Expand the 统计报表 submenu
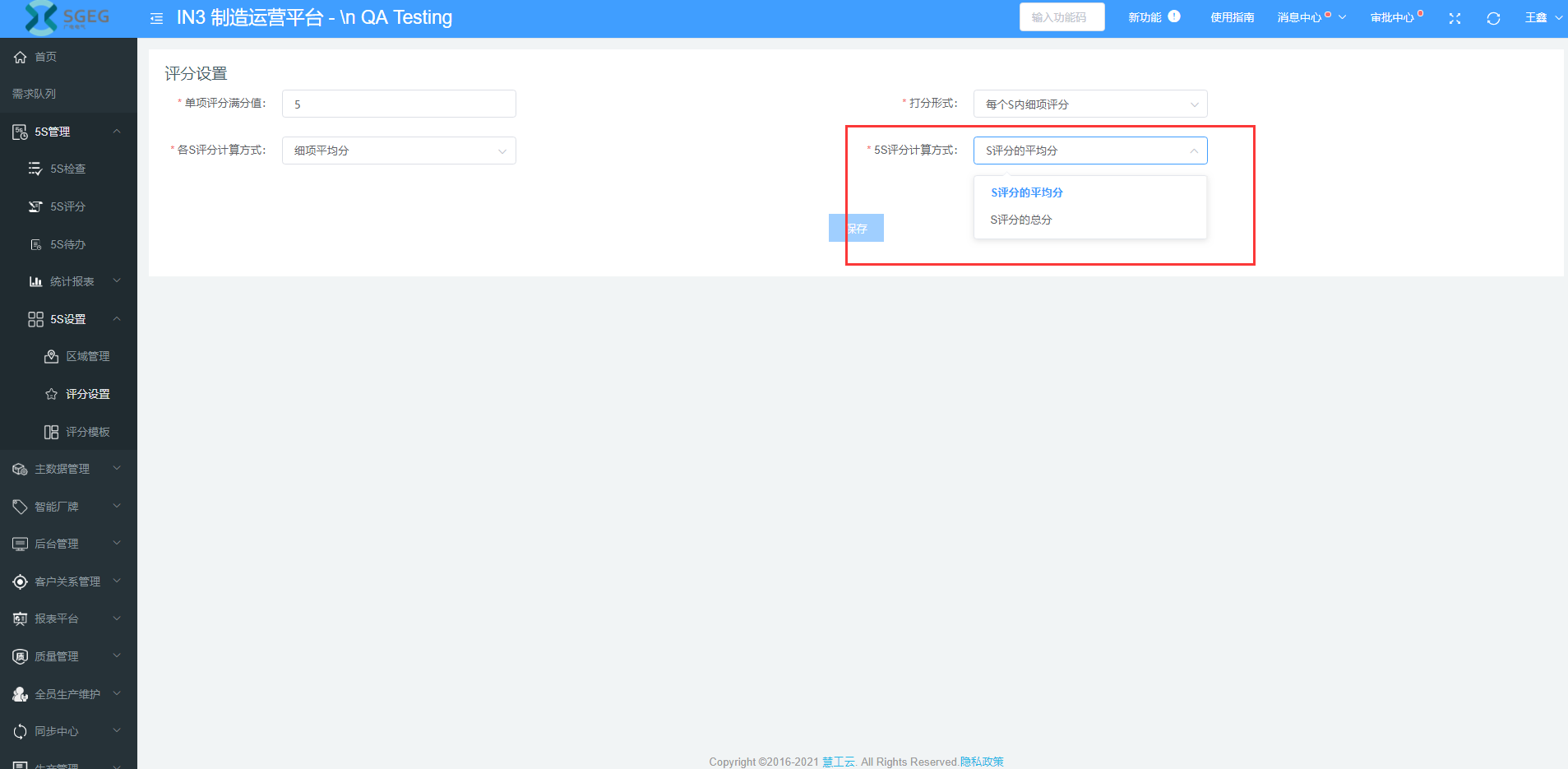The image size is (1568, 769). 72,281
